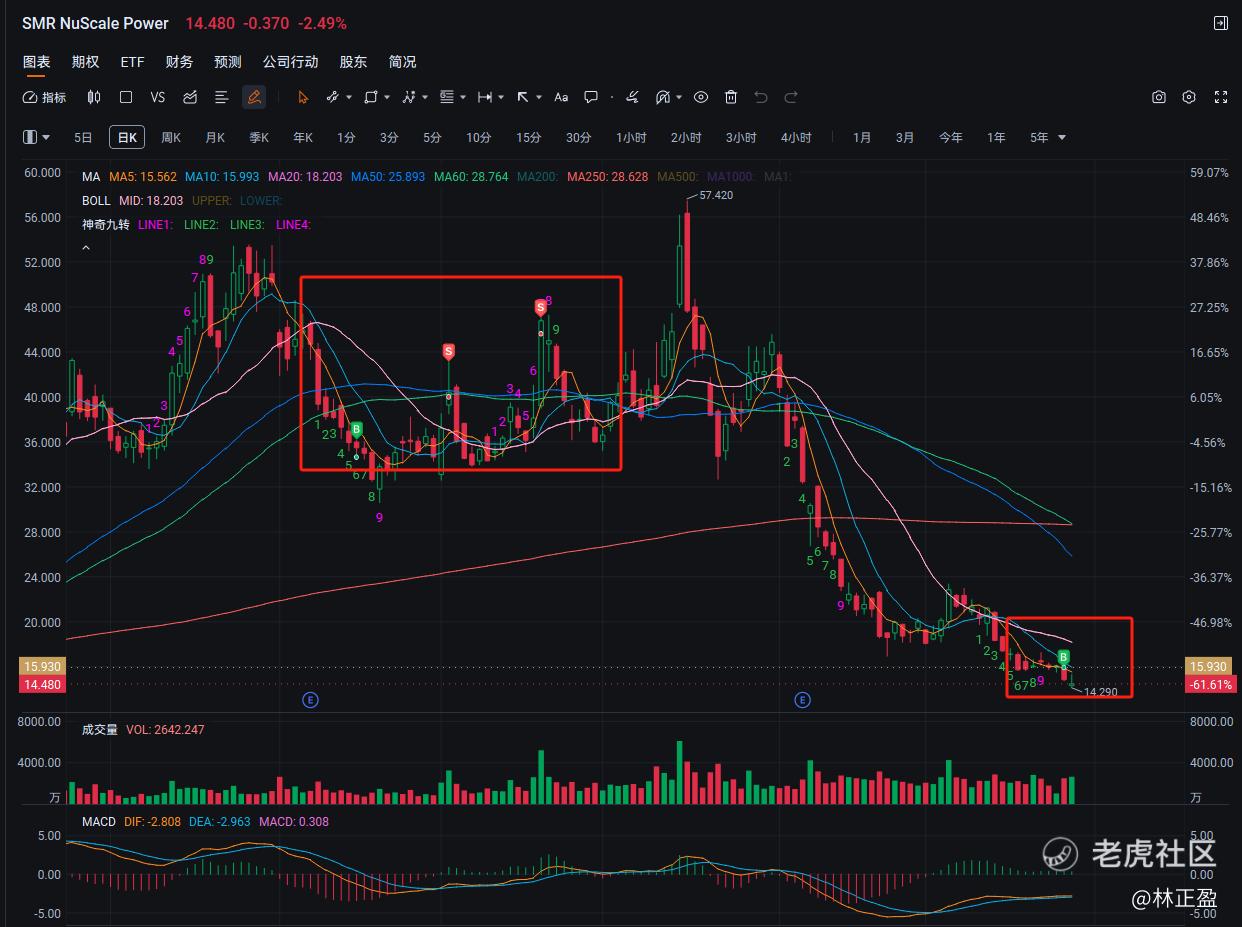Select the 15分 interval
1242x927 pixels.
[529, 137]
